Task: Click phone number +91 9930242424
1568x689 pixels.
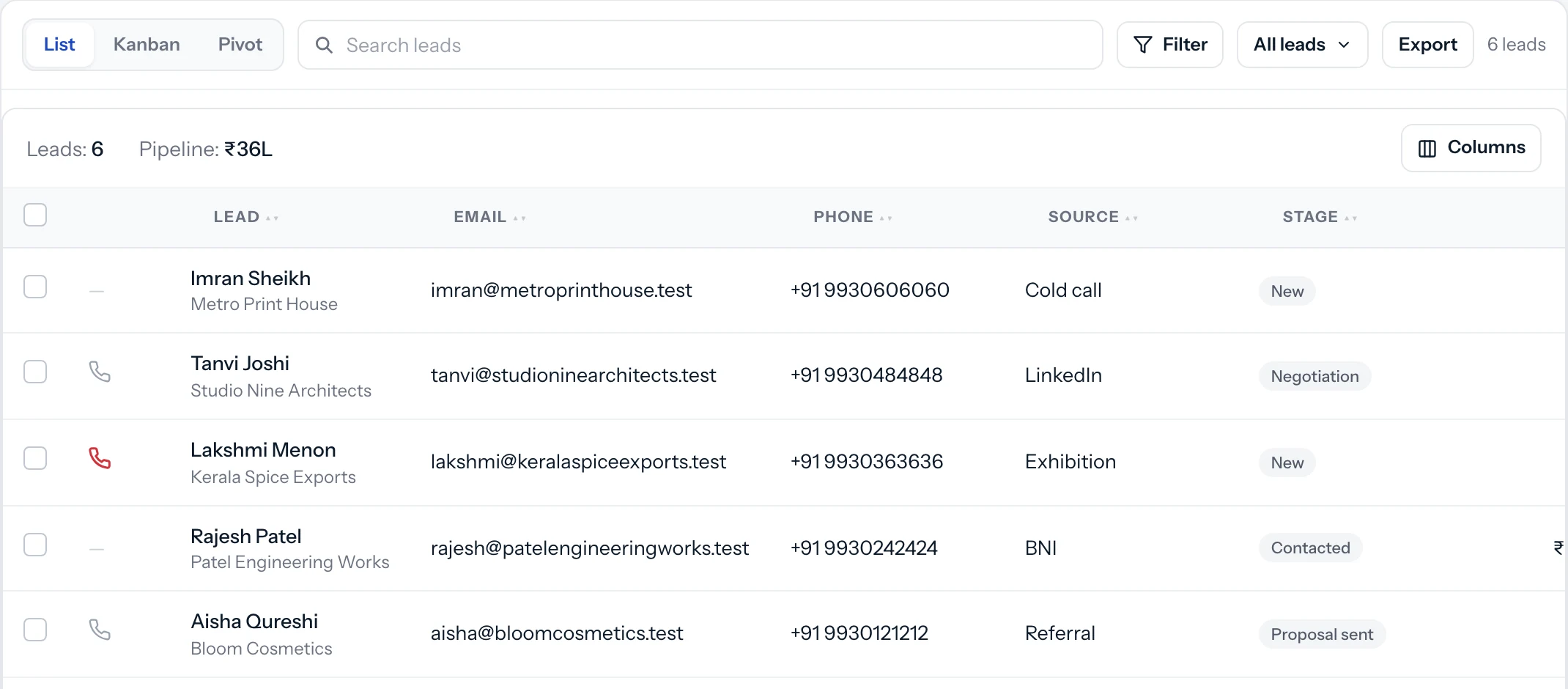Action: (x=864, y=548)
